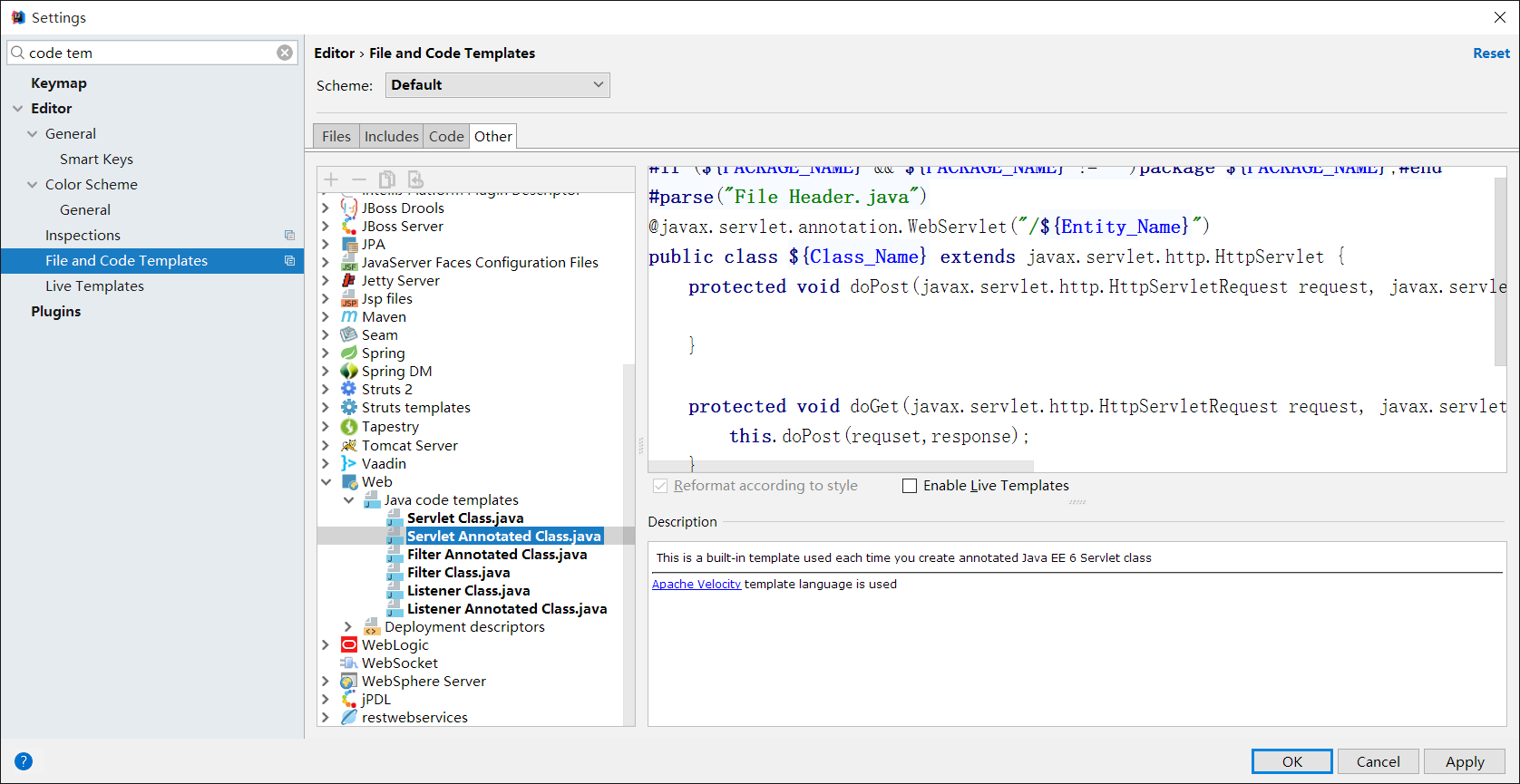Open Smart Keys settings page
Image resolution: width=1520 pixels, height=784 pixels.
[96, 159]
